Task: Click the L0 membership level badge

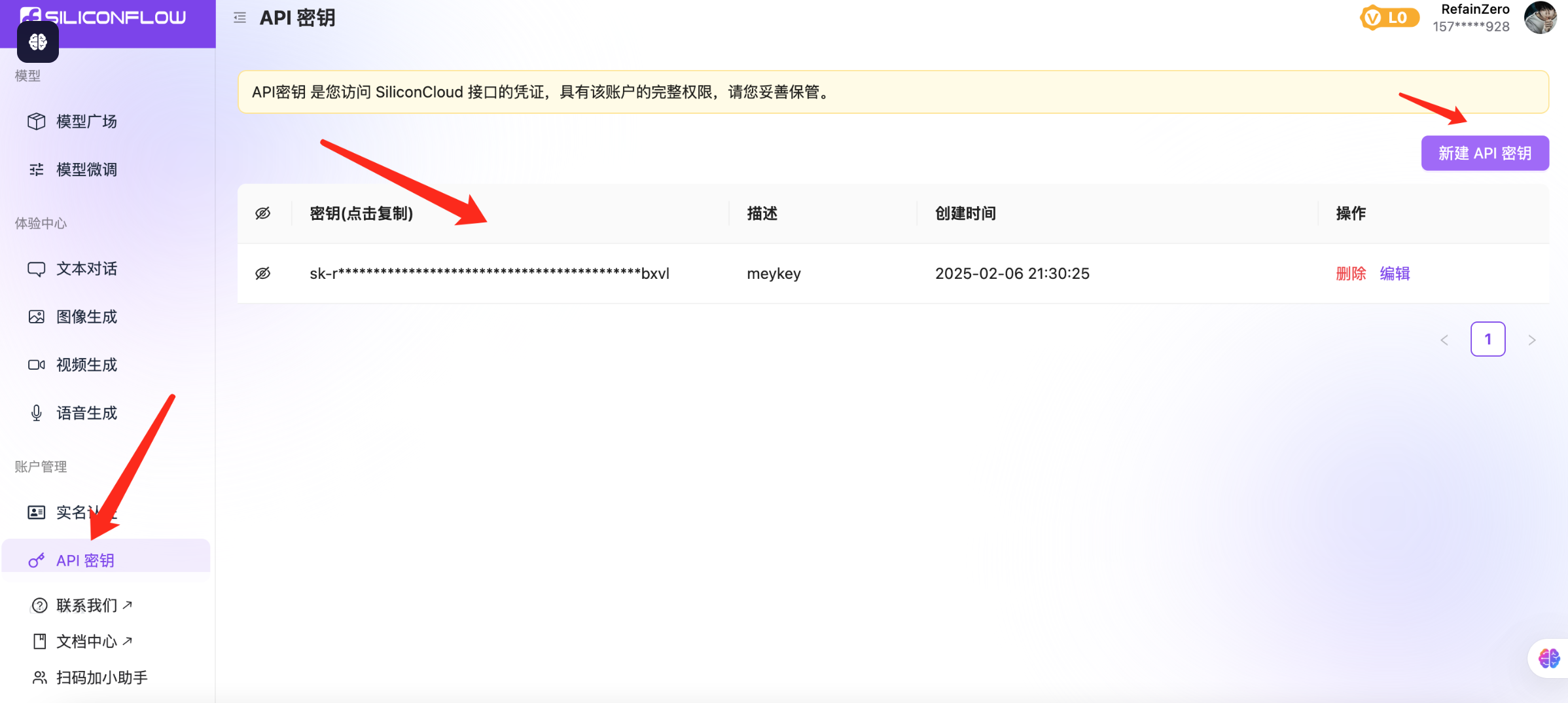Action: point(1389,18)
